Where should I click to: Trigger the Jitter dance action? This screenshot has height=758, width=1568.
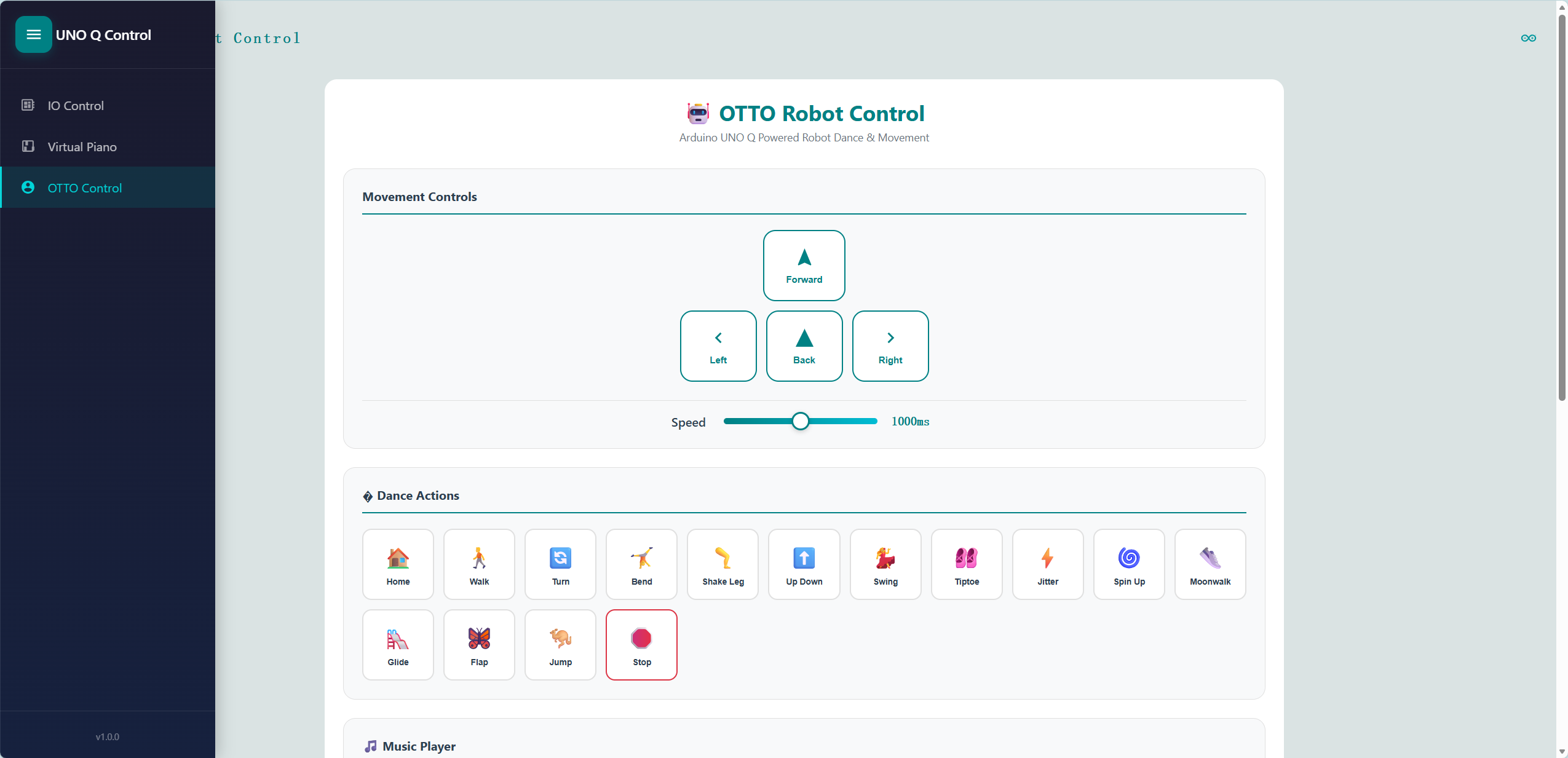click(1048, 564)
